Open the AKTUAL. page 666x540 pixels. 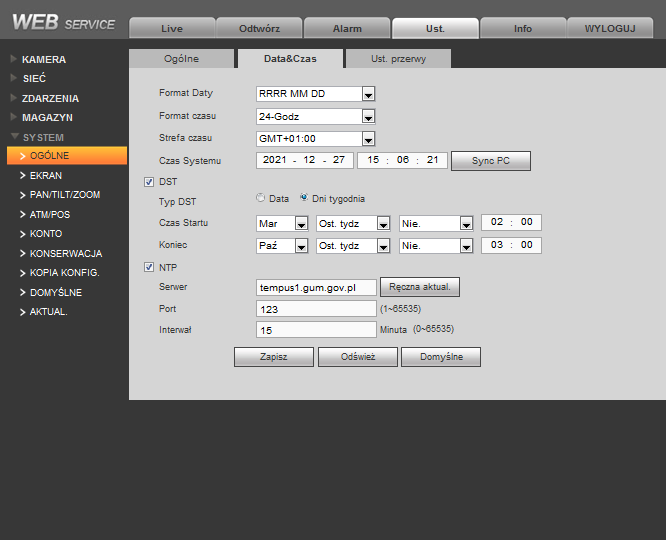tap(48, 312)
